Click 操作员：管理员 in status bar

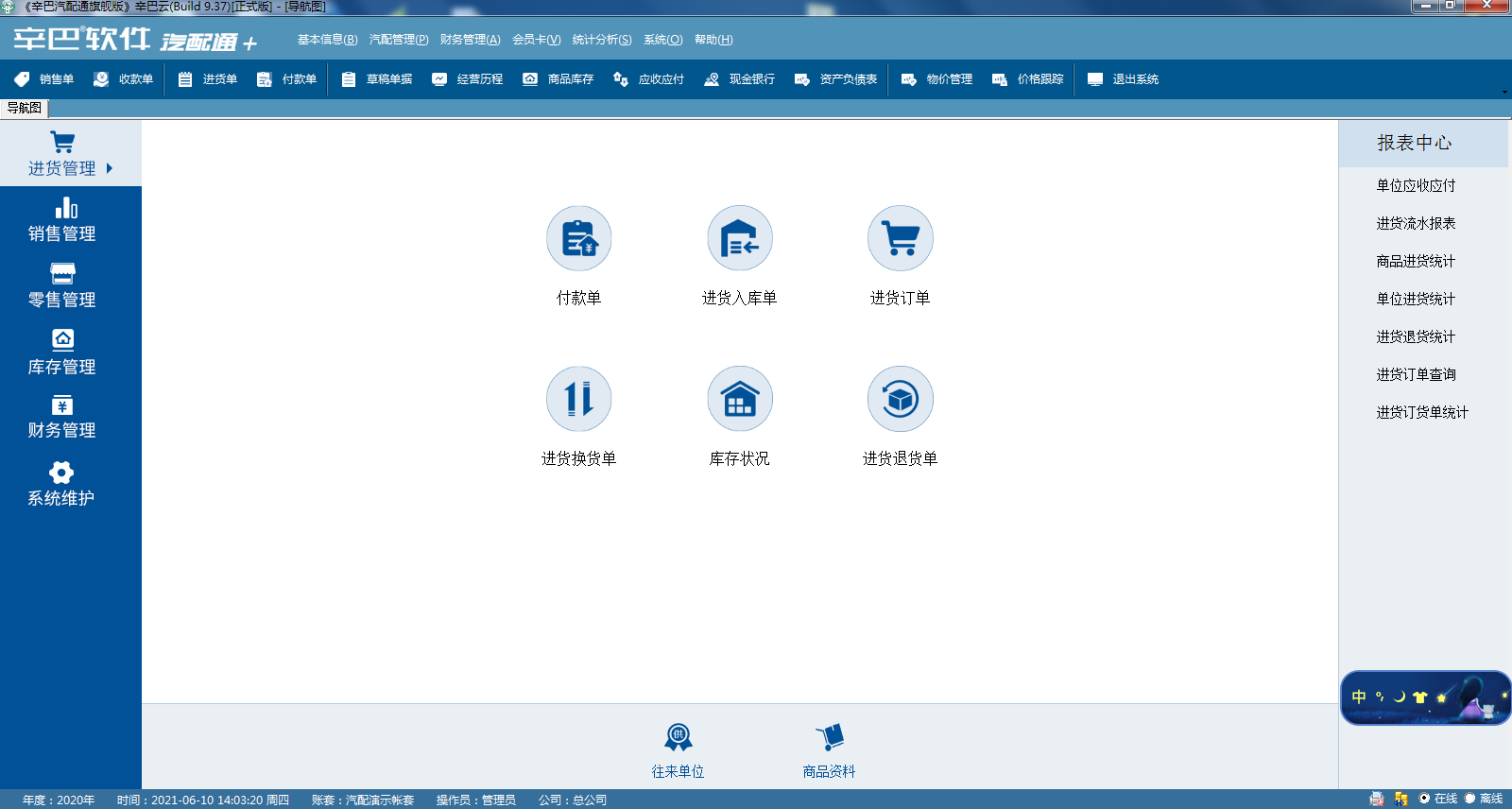pos(476,800)
